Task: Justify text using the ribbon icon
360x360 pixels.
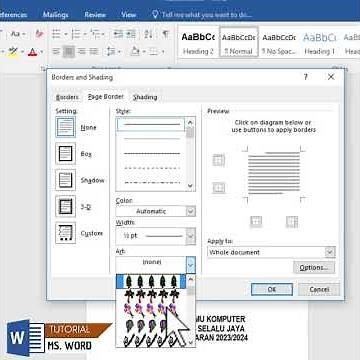Action: (94, 52)
